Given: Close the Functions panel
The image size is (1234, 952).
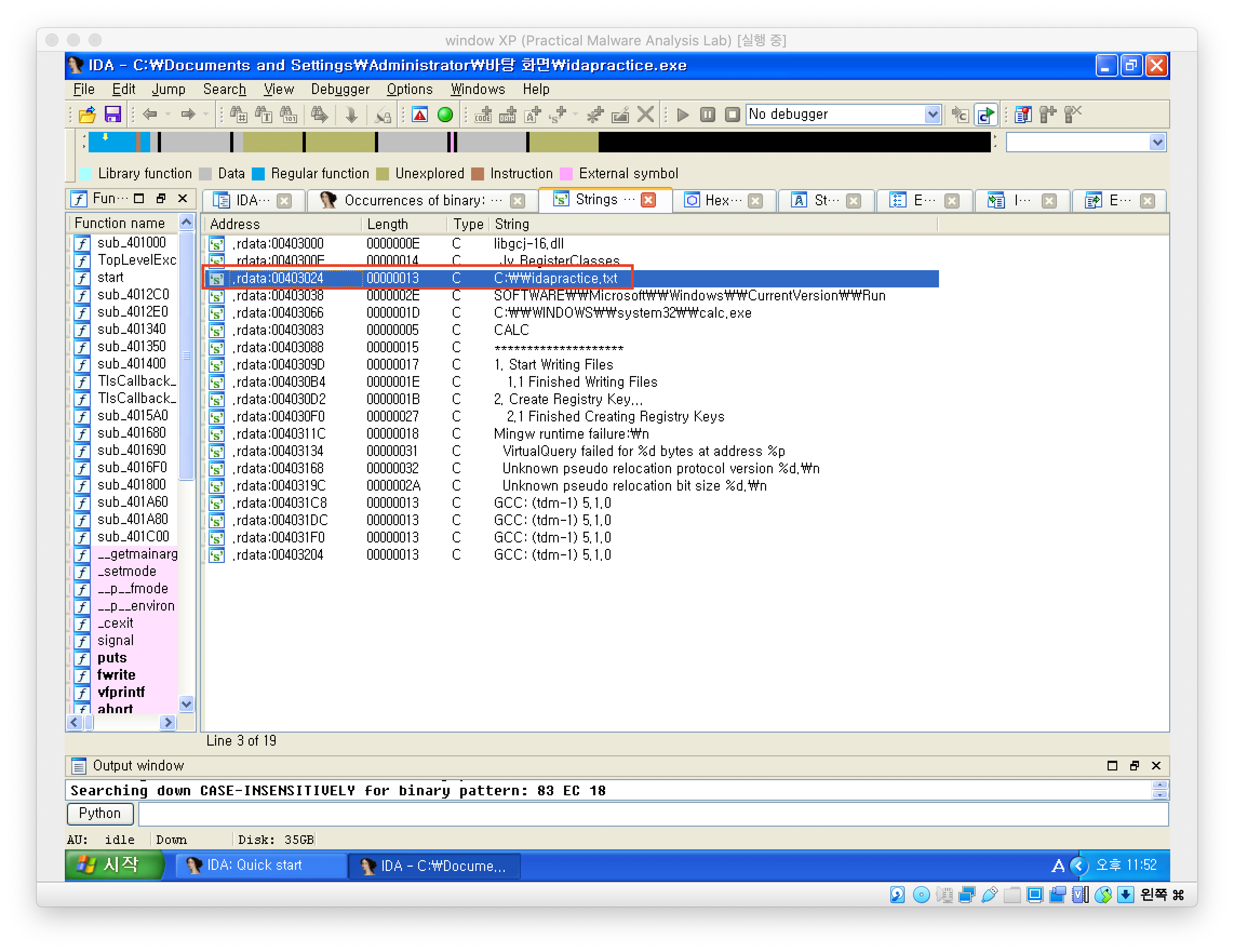Looking at the screenshot, I should point(183,198).
